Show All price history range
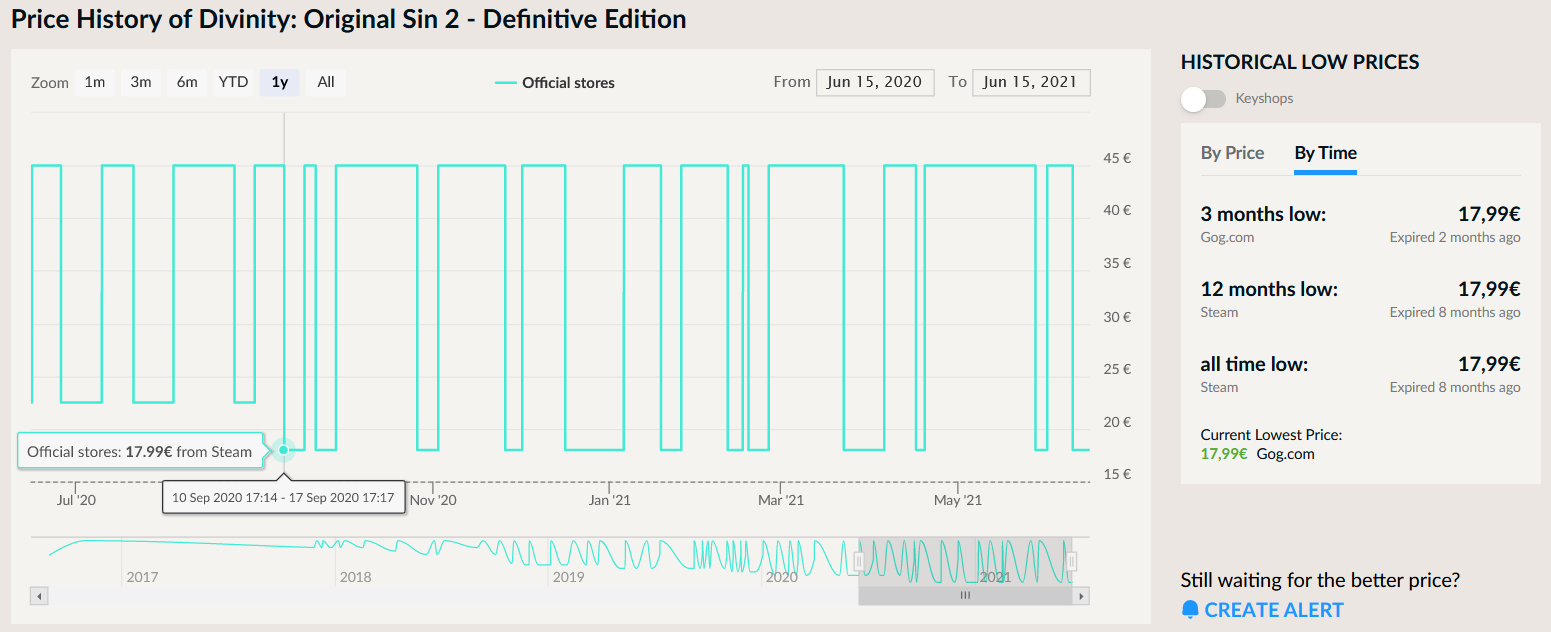This screenshot has height=632, width=1551. pos(326,82)
